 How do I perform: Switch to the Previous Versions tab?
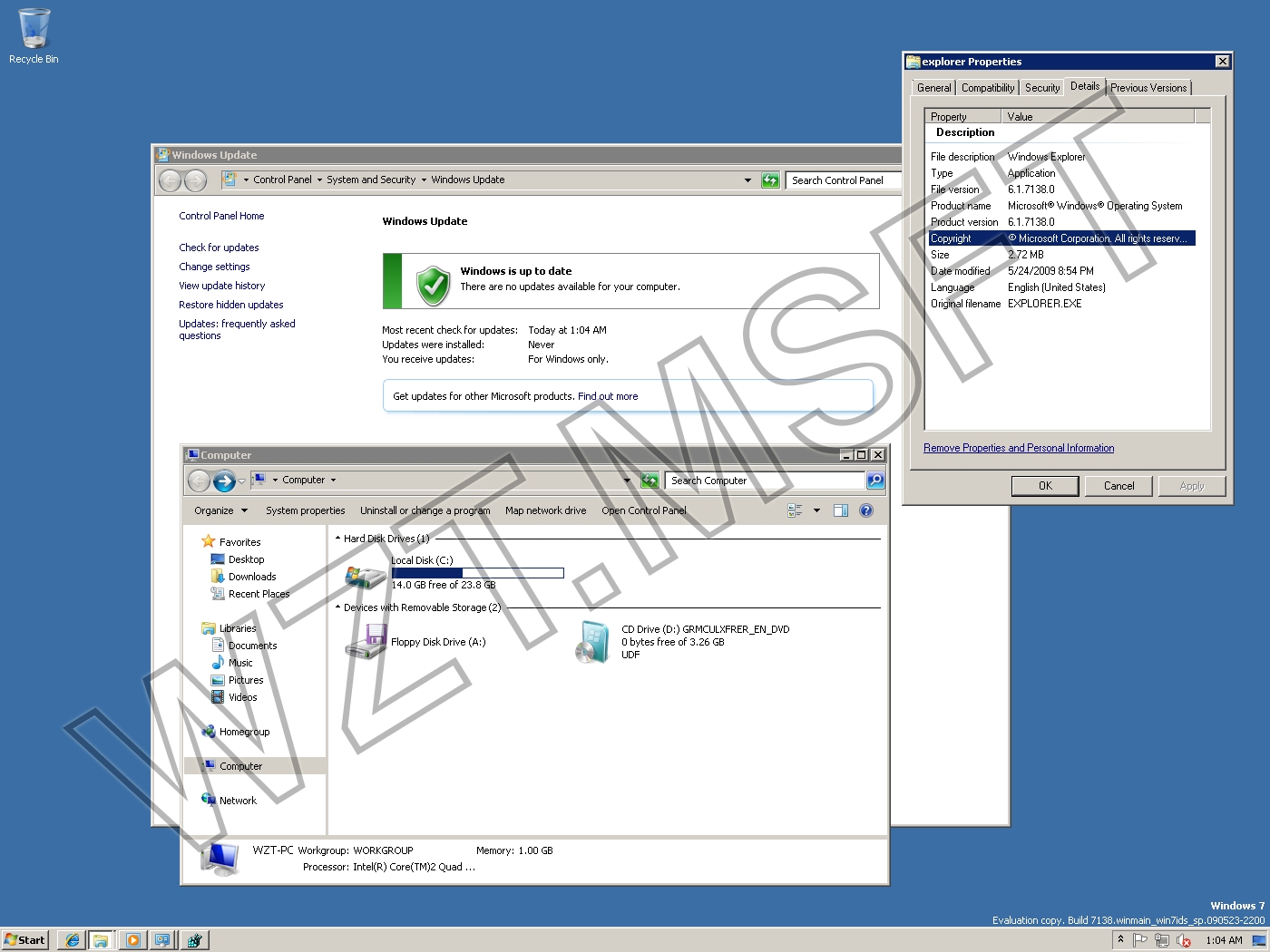tap(1148, 88)
